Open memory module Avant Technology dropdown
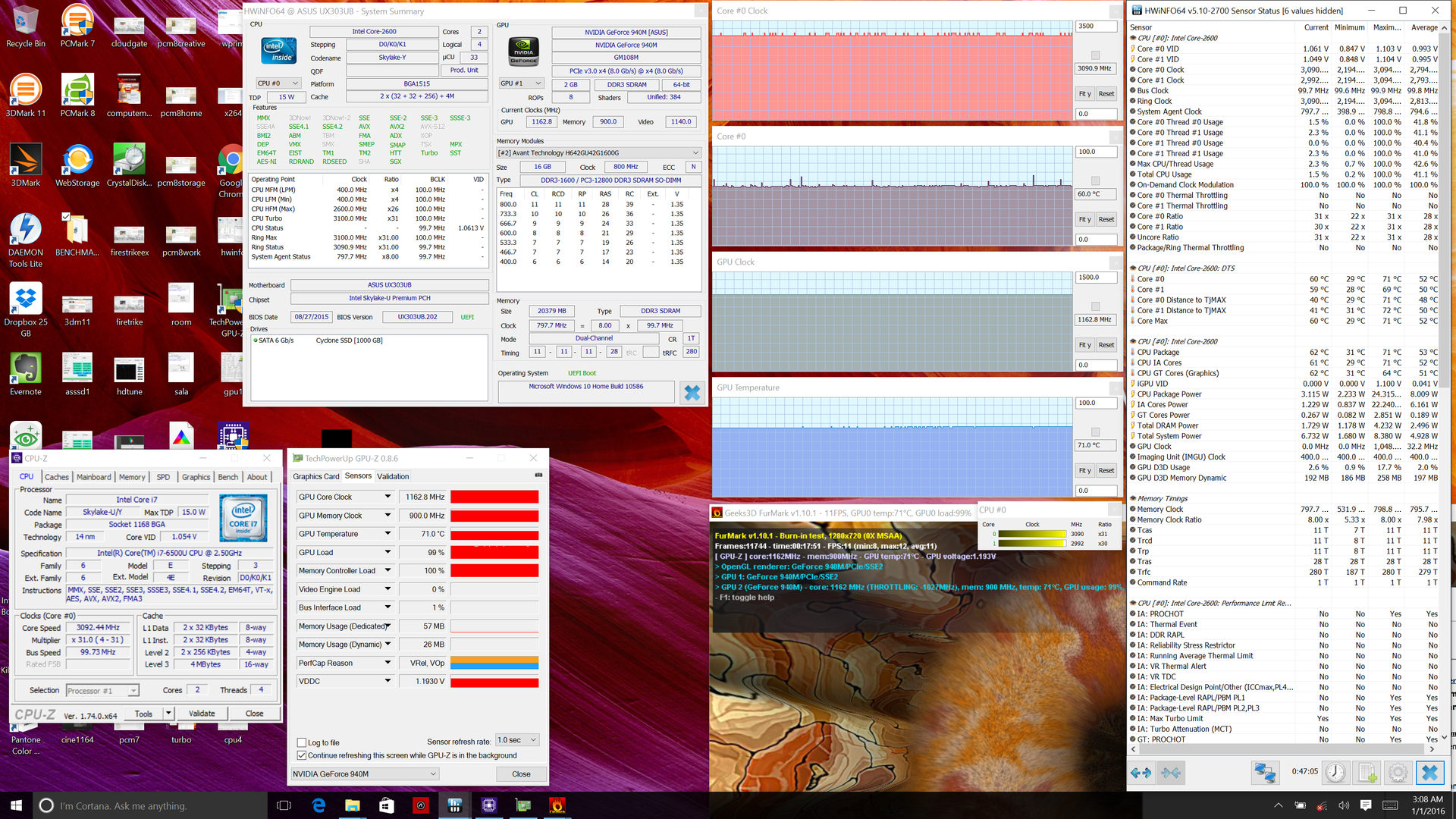 pyautogui.click(x=598, y=152)
